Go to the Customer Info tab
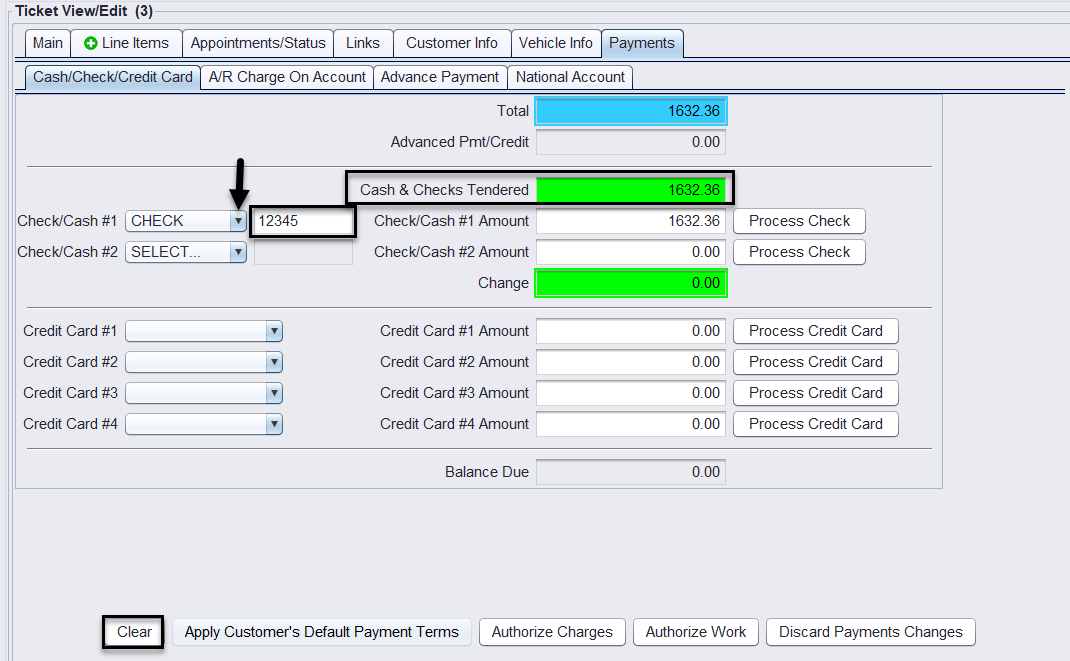 [x=451, y=43]
